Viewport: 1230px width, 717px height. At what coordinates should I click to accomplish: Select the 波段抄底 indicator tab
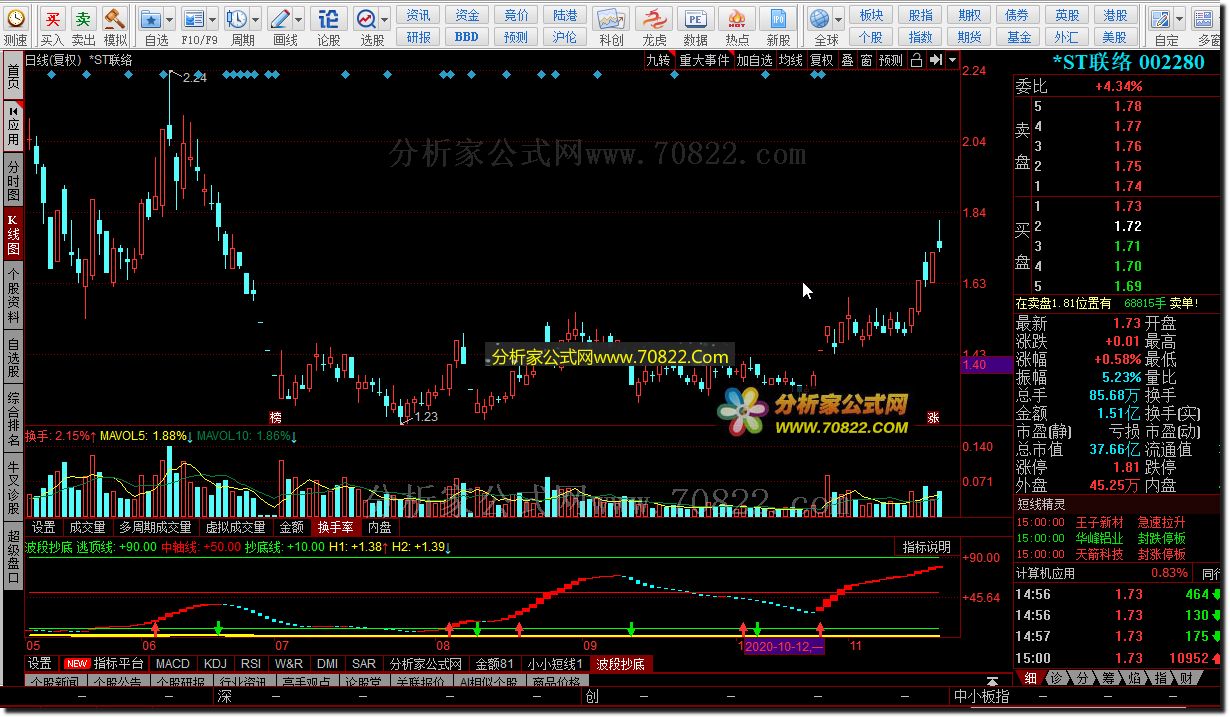click(x=621, y=663)
